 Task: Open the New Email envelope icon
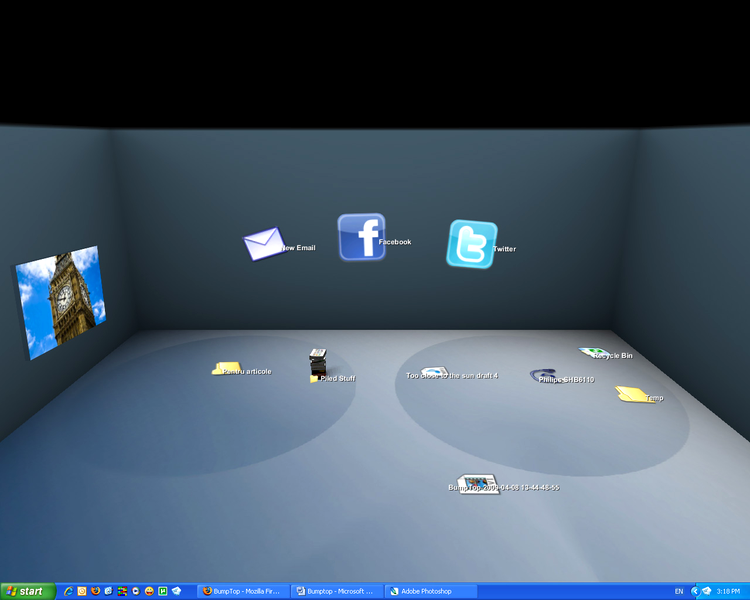pyautogui.click(x=264, y=243)
